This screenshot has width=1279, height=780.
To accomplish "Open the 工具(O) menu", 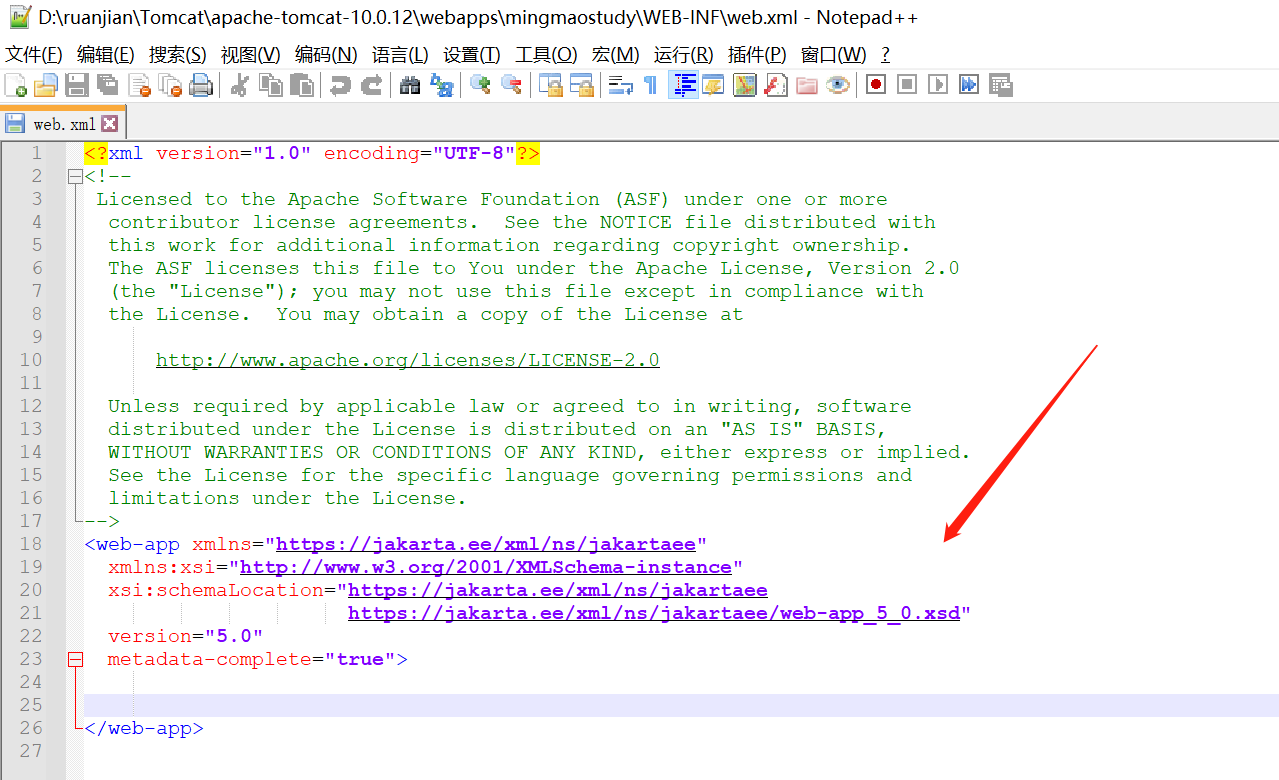I will pos(546,54).
